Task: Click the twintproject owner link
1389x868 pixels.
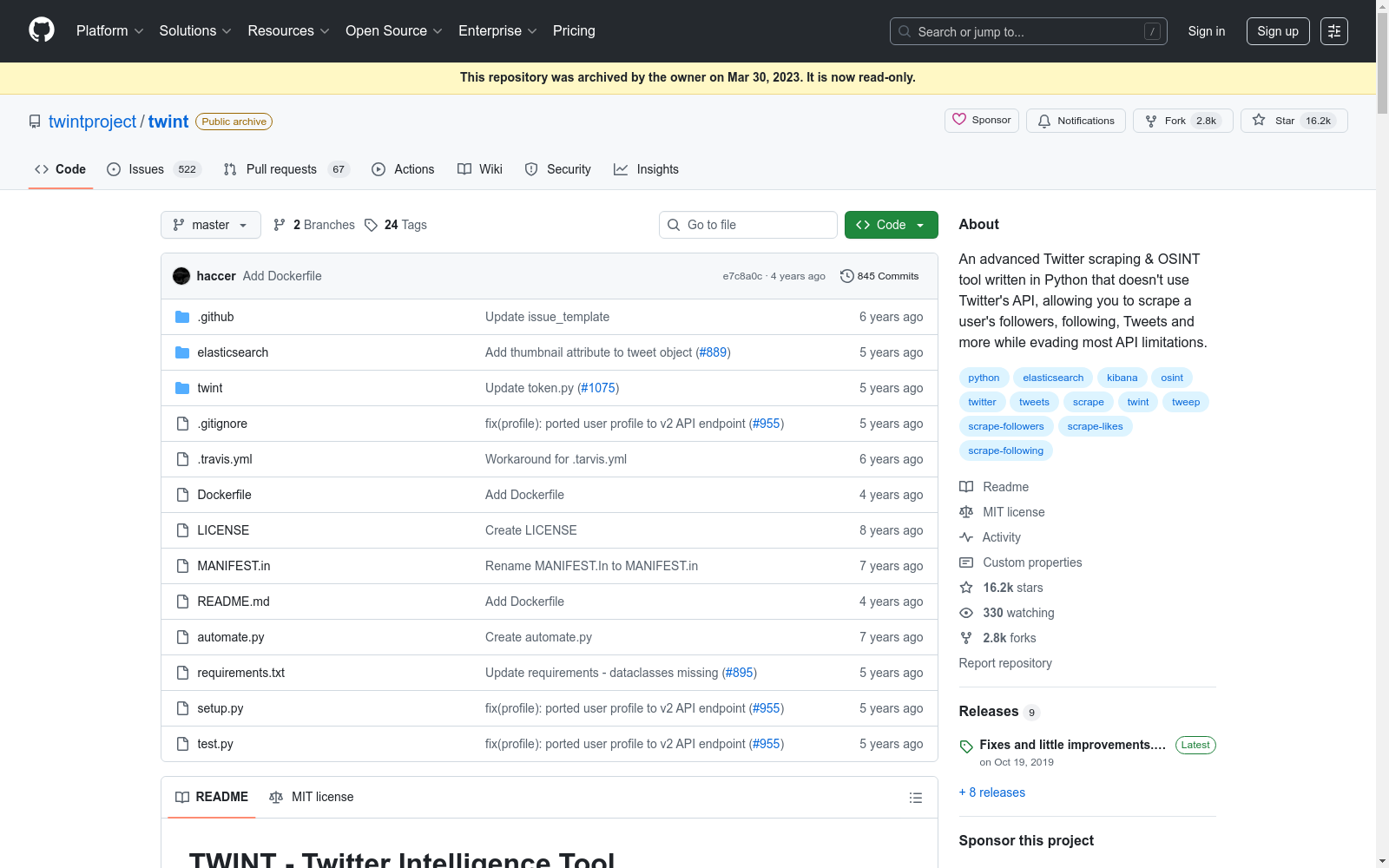Action: tap(92, 122)
